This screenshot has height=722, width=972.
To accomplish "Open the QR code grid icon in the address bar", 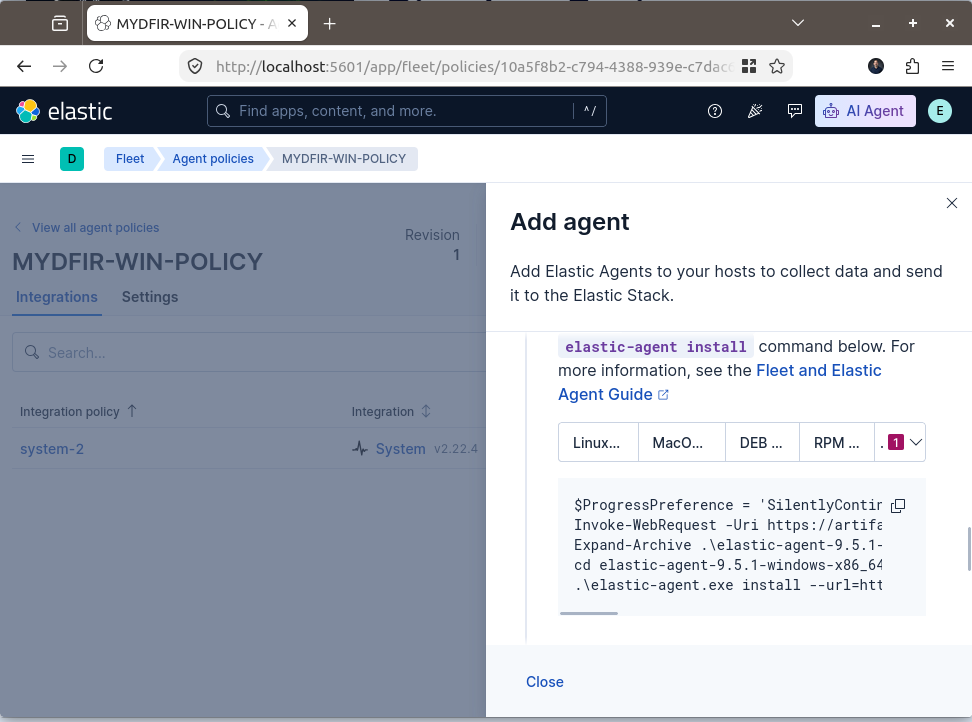I will (x=749, y=66).
